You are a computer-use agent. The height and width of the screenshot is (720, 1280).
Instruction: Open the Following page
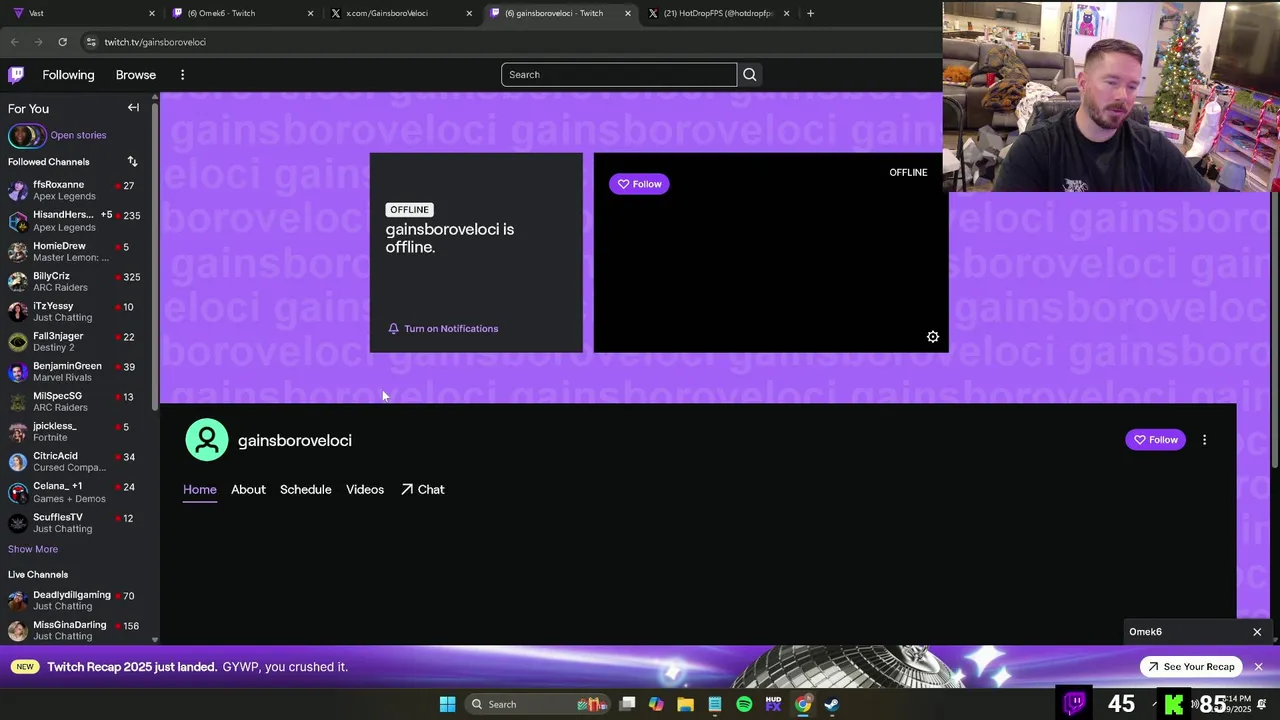(68, 75)
